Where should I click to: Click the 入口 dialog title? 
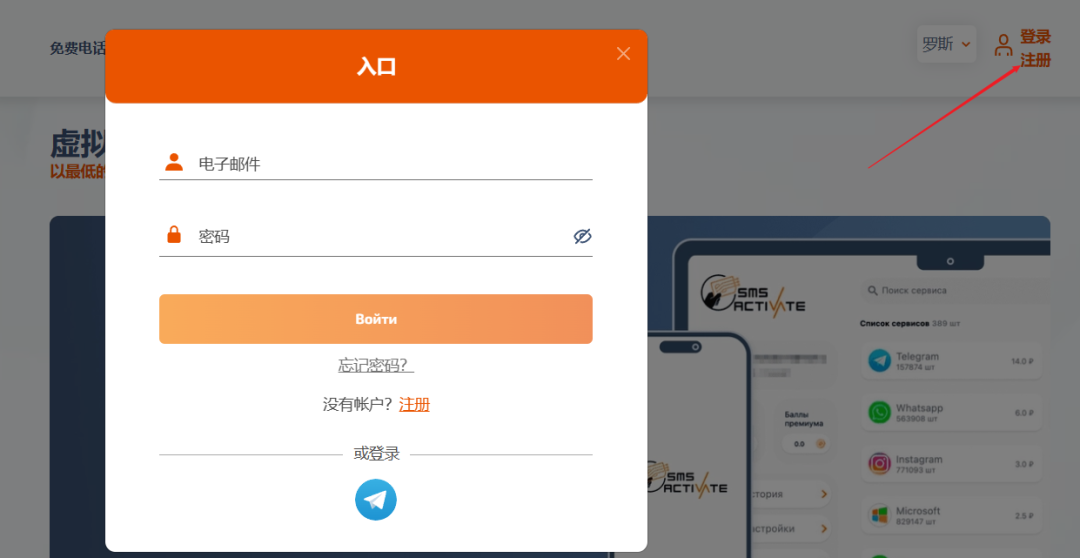pyautogui.click(x=376, y=67)
